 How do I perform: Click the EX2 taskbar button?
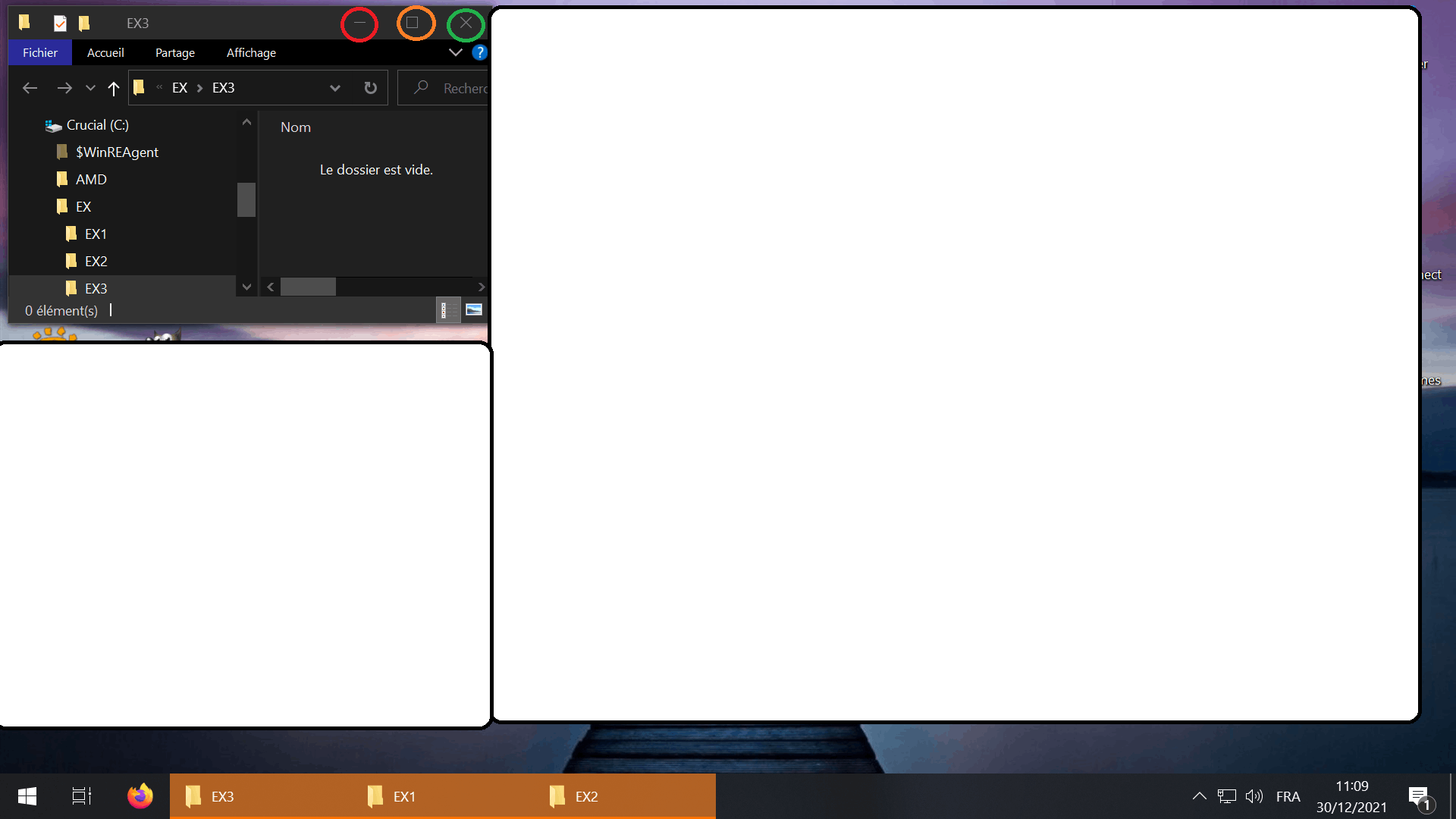coord(585,796)
